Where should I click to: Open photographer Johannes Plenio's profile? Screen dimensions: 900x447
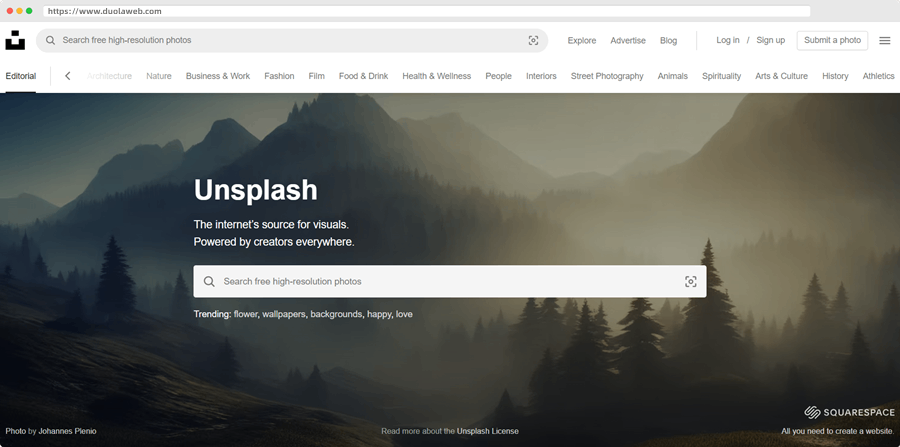pyautogui.click(x=67, y=431)
